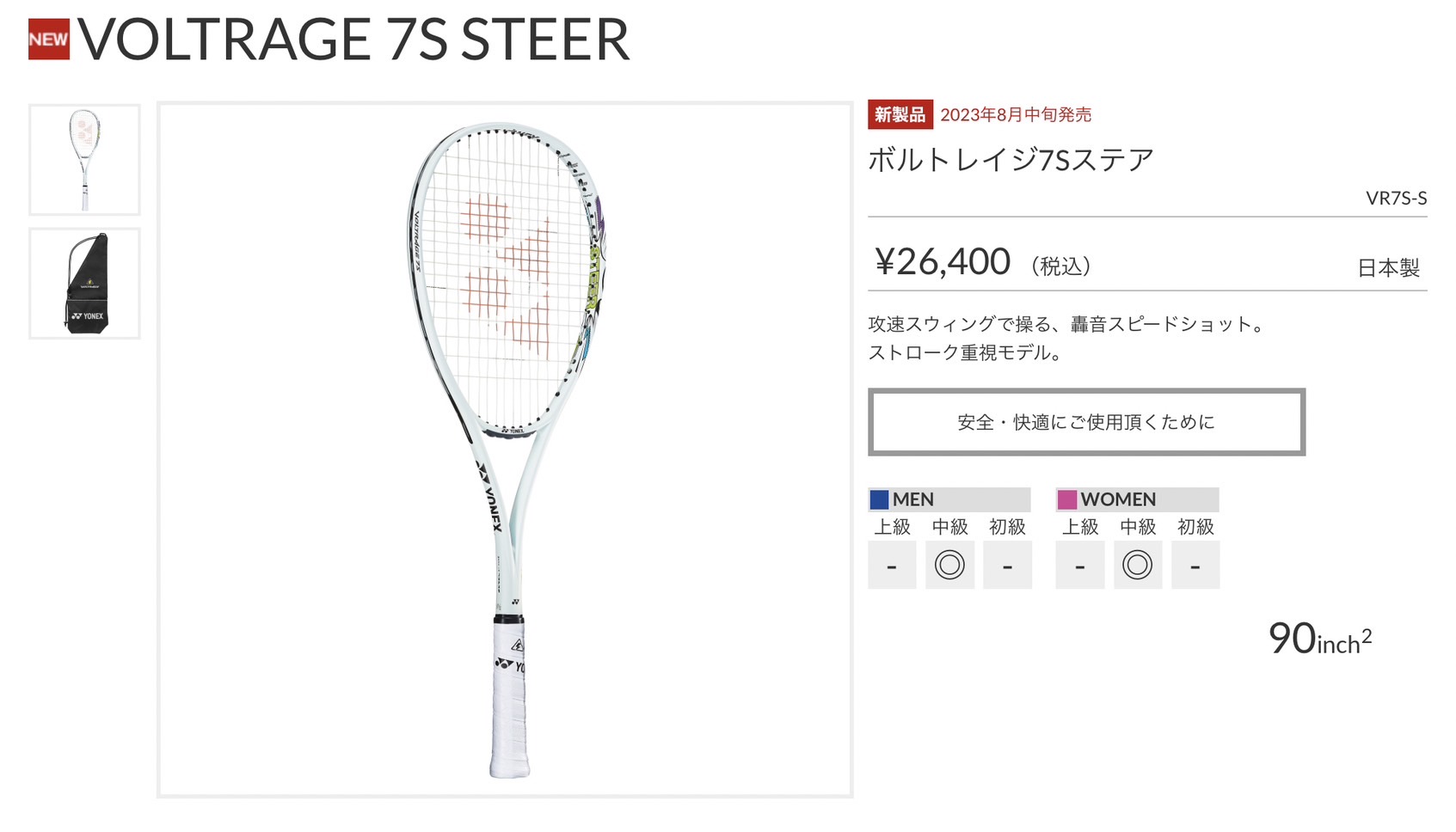
Task: Click the blue MEN color square
Action: pos(879,499)
